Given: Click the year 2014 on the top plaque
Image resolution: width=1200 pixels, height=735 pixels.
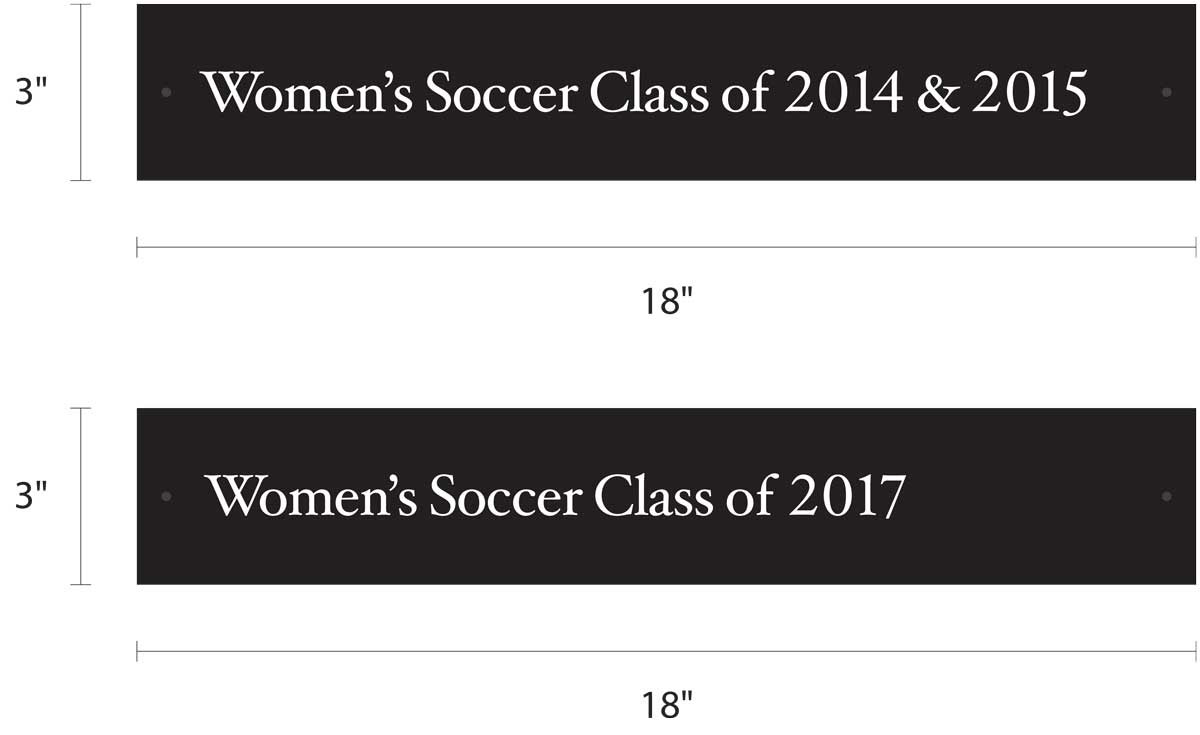Looking at the screenshot, I should 843,94.
